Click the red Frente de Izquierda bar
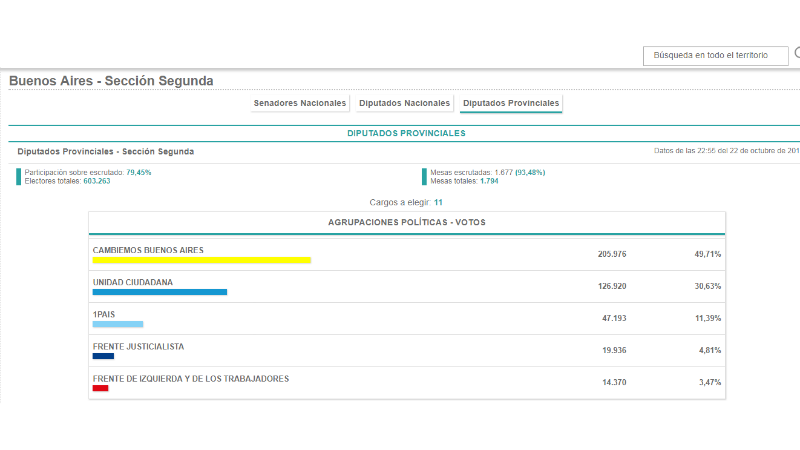 click(100, 388)
